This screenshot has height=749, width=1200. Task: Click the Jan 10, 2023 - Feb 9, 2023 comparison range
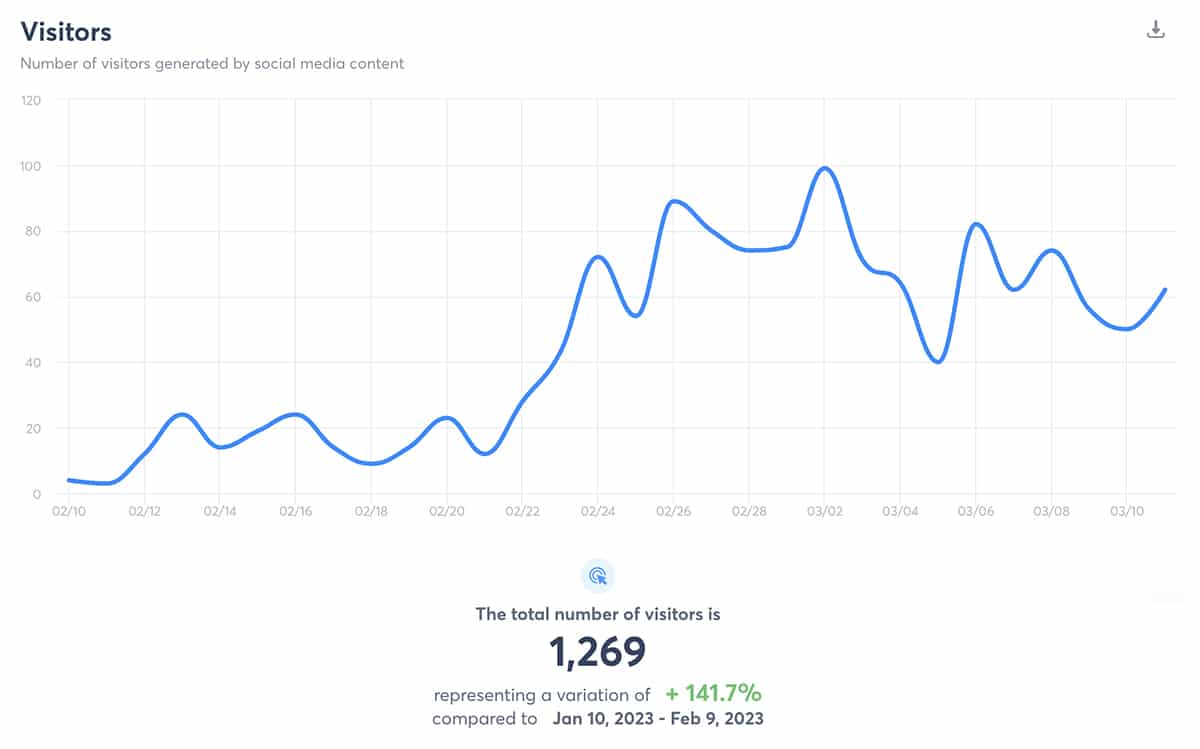(x=657, y=719)
